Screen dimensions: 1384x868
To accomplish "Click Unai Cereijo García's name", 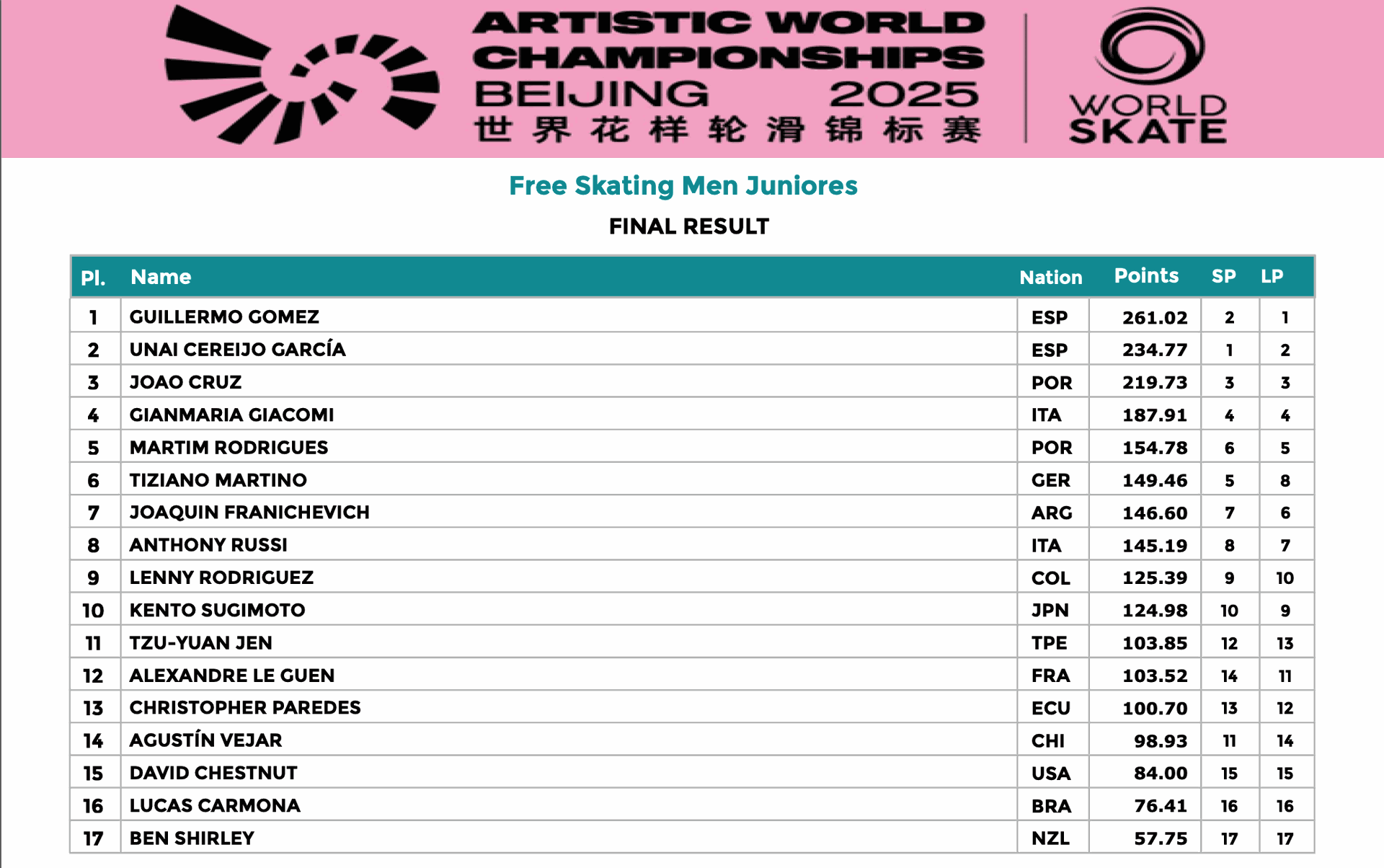I will pos(237,350).
